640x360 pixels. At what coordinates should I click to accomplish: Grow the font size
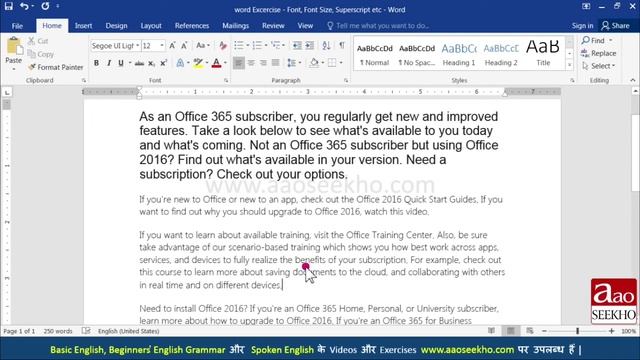(172, 46)
